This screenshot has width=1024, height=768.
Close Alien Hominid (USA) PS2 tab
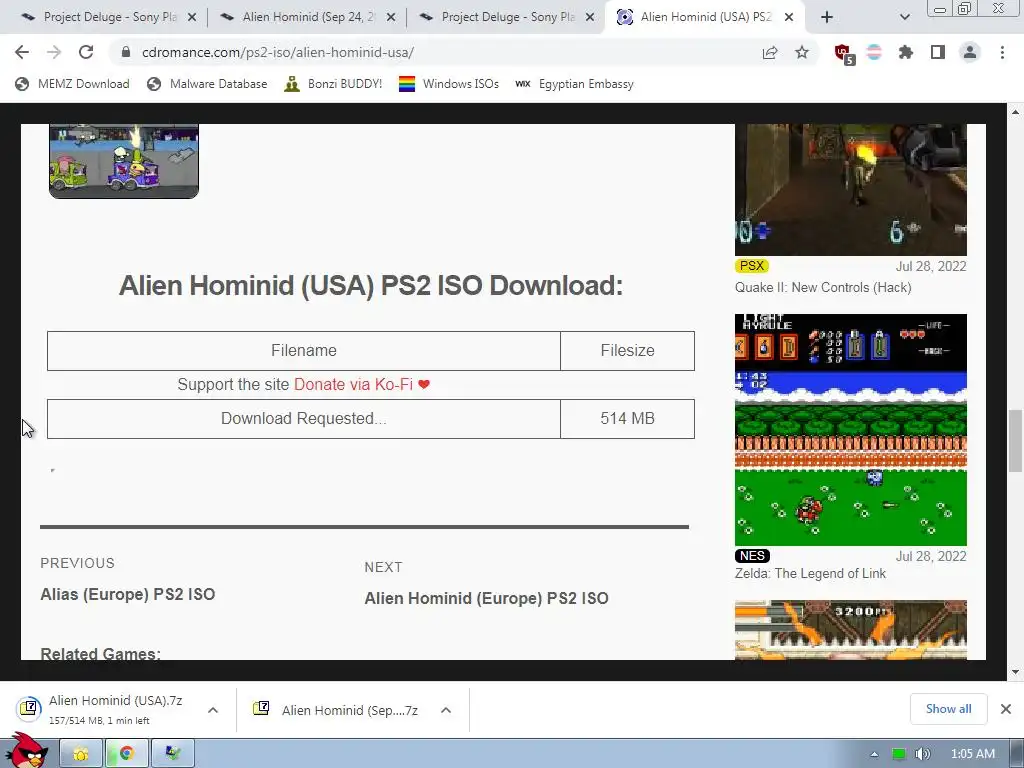[x=789, y=17]
